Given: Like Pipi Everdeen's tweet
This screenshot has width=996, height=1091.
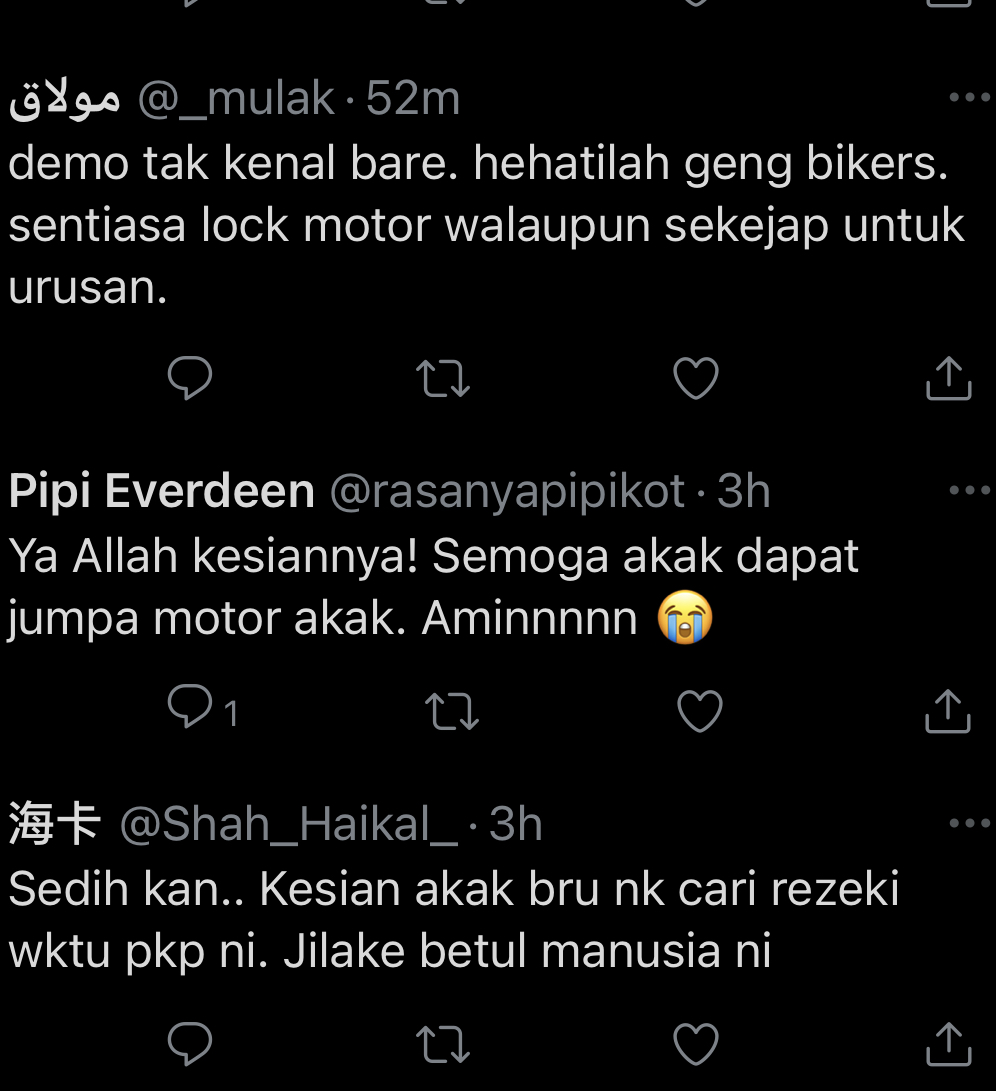Looking at the screenshot, I should 699,711.
